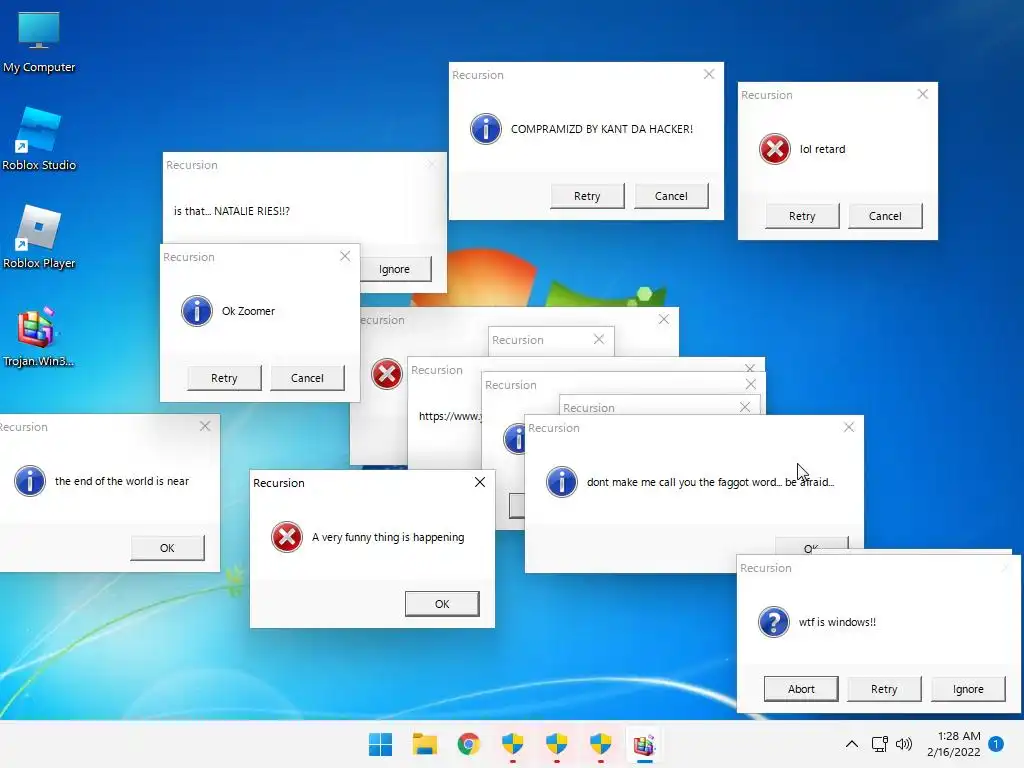Image resolution: width=1024 pixels, height=768 pixels.
Task: Confirm OK in A very funny thing dialog
Action: [x=442, y=604]
